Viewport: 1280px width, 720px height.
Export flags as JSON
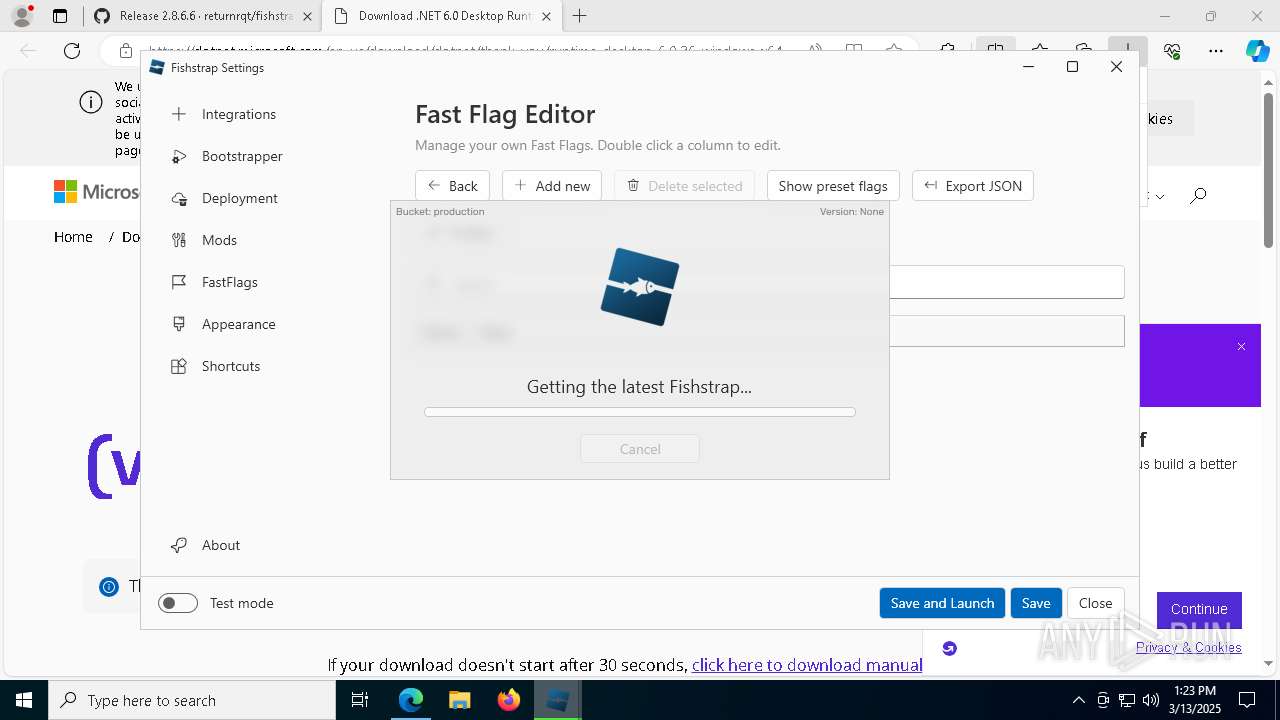click(972, 186)
